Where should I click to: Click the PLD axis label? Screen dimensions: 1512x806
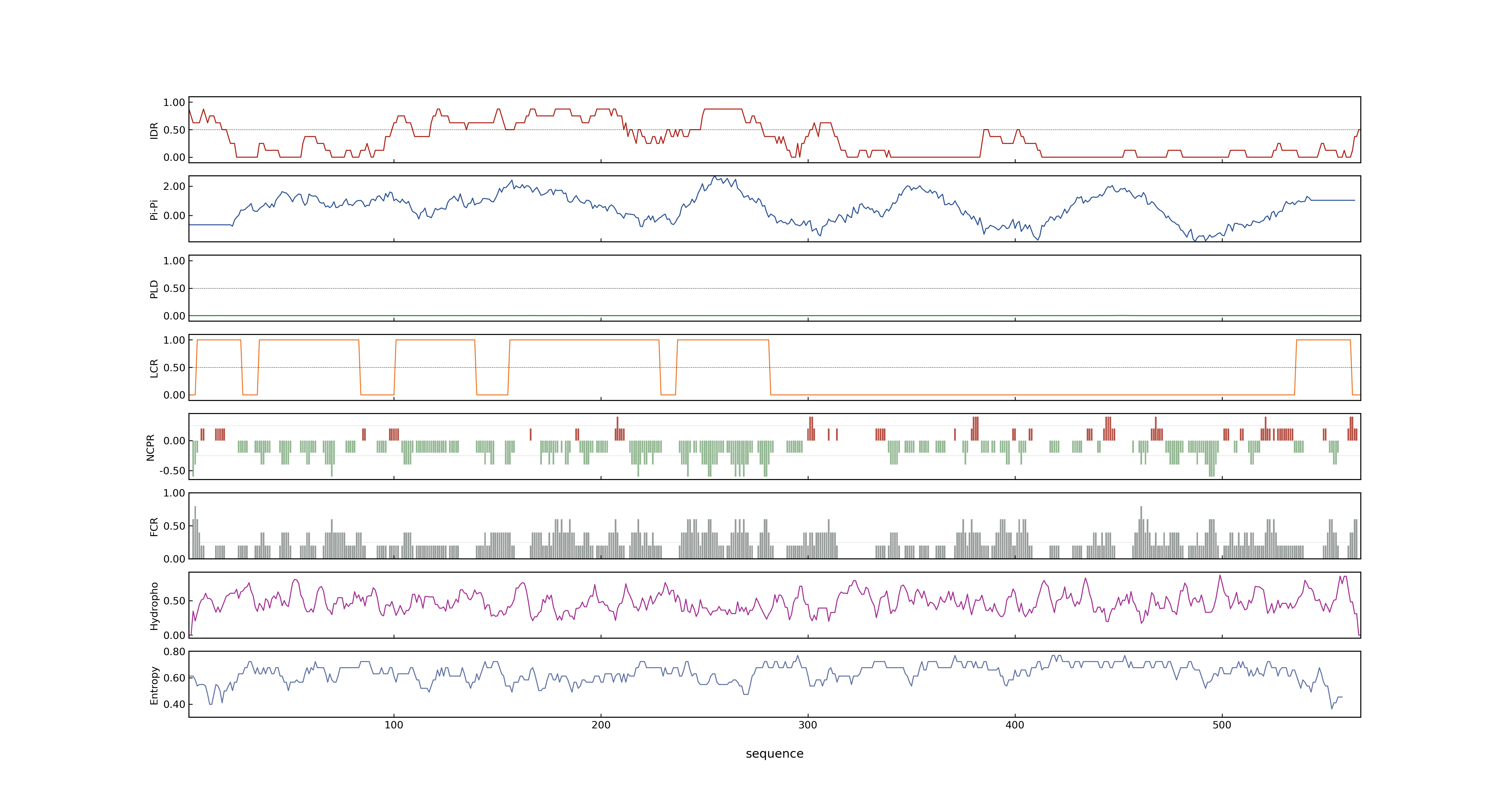coord(154,288)
